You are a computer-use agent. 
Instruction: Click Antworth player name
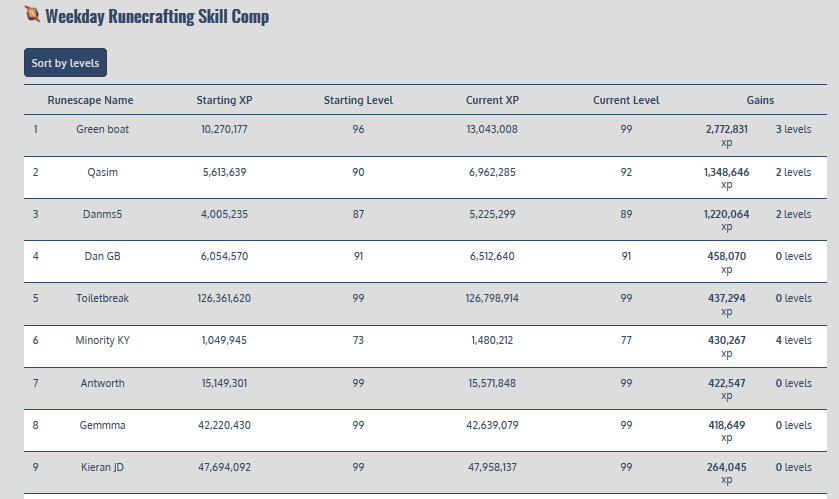pyautogui.click(x=103, y=383)
